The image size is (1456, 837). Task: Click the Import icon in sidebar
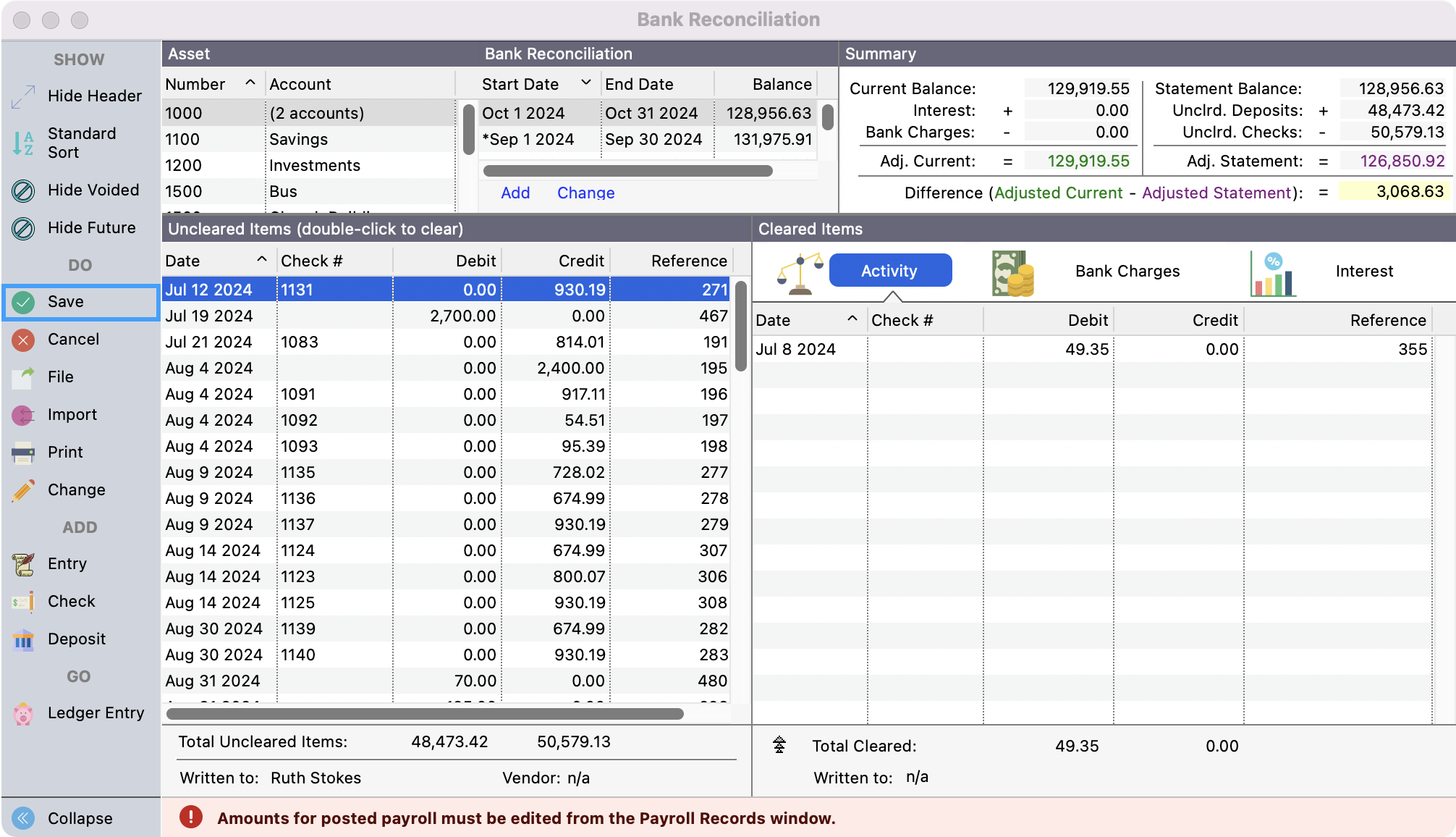click(23, 415)
